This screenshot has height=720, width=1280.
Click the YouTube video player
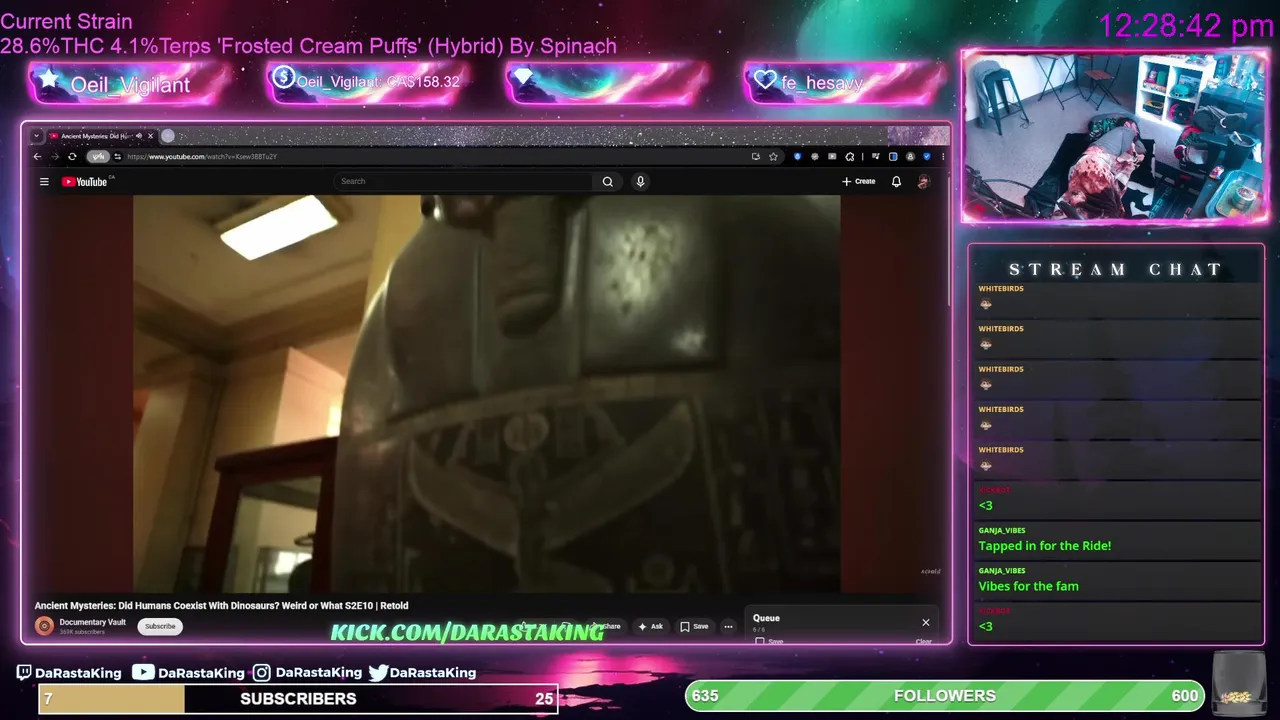(x=487, y=394)
